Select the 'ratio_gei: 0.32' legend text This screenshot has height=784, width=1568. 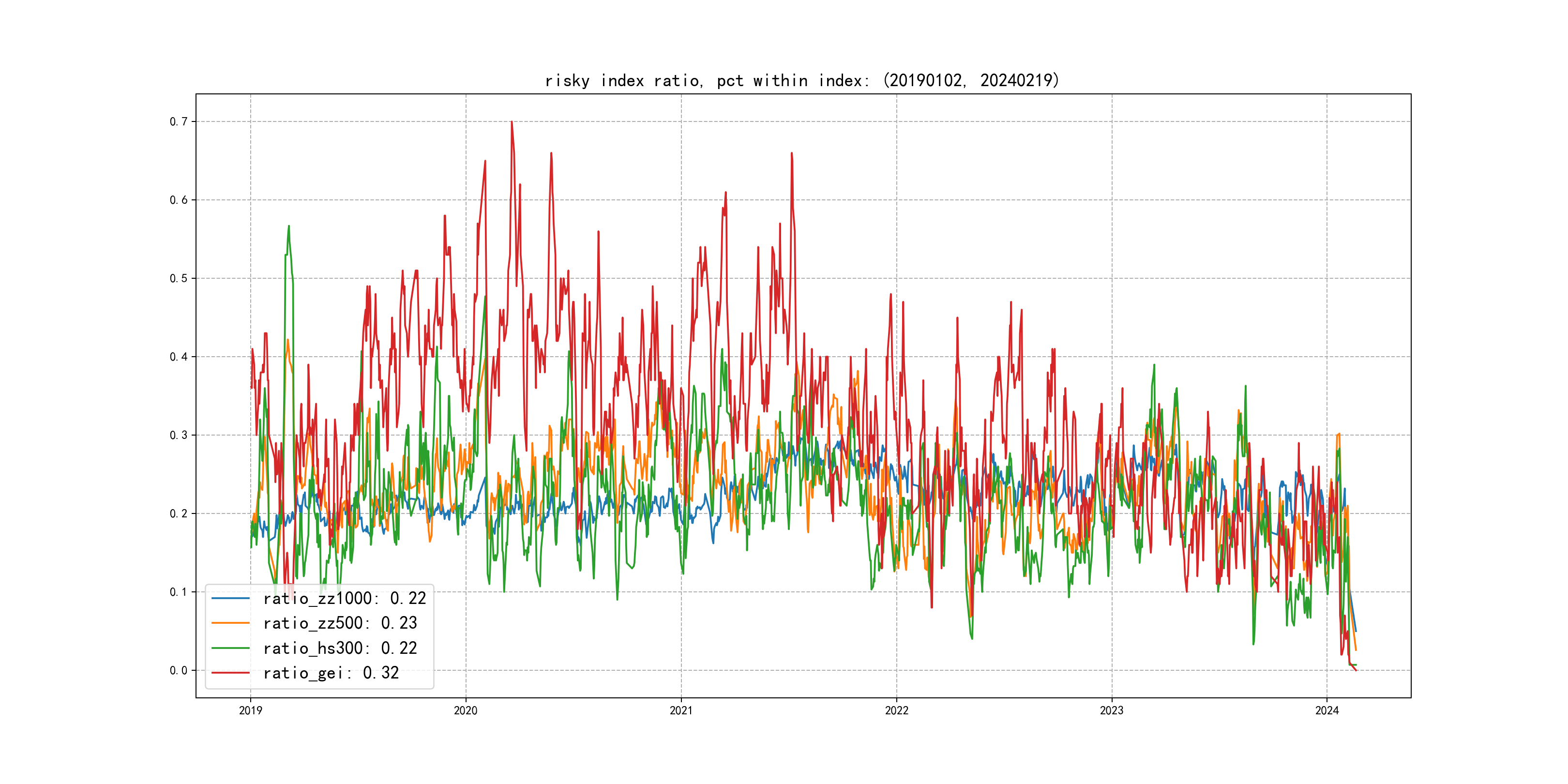pos(331,673)
